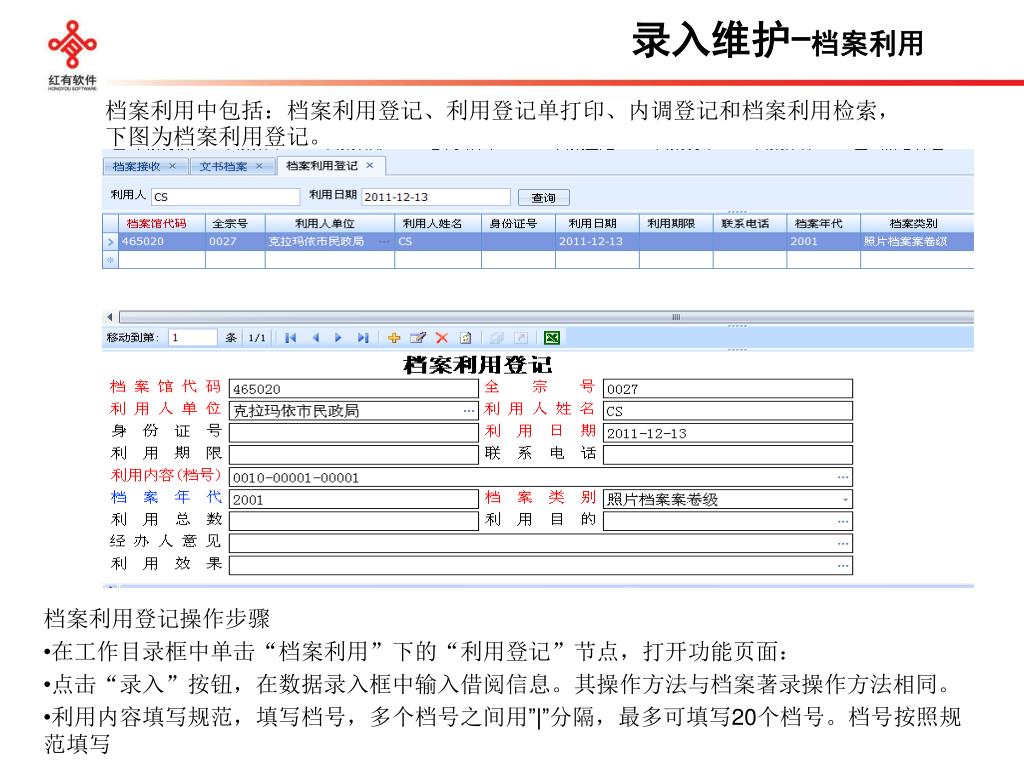Click the 利用总数 form field
The image size is (1024, 768).
click(354, 521)
